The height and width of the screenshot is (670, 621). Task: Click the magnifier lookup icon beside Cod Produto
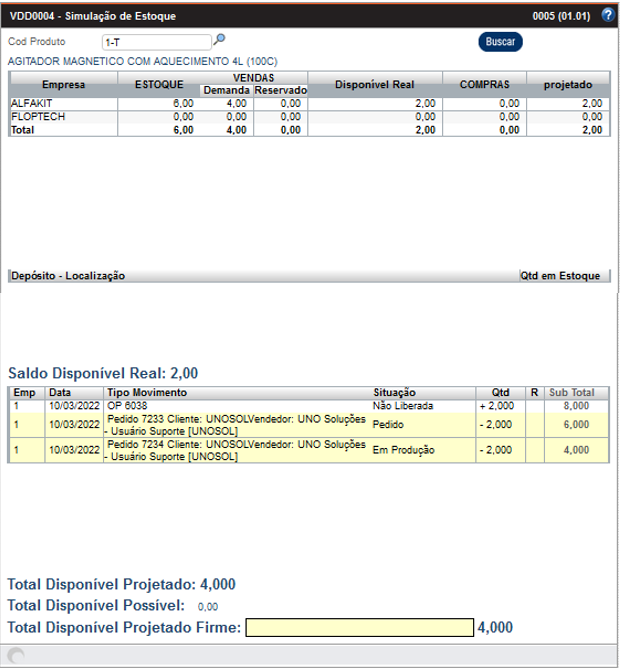click(x=219, y=41)
